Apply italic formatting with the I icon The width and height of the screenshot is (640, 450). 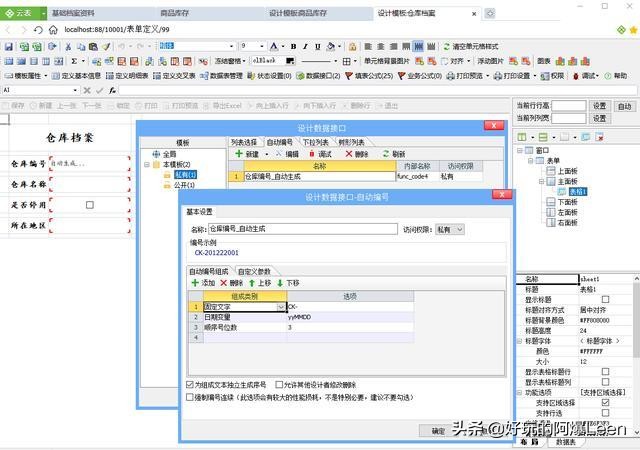[305, 47]
